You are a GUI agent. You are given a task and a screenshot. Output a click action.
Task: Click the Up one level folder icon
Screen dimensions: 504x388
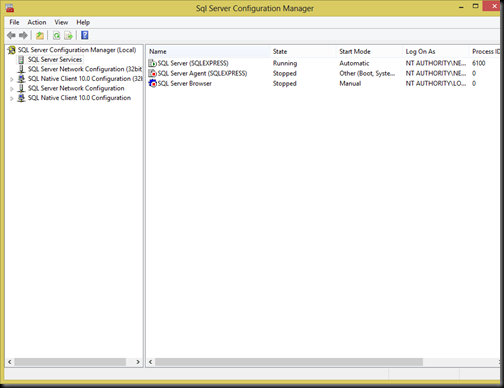coord(40,35)
